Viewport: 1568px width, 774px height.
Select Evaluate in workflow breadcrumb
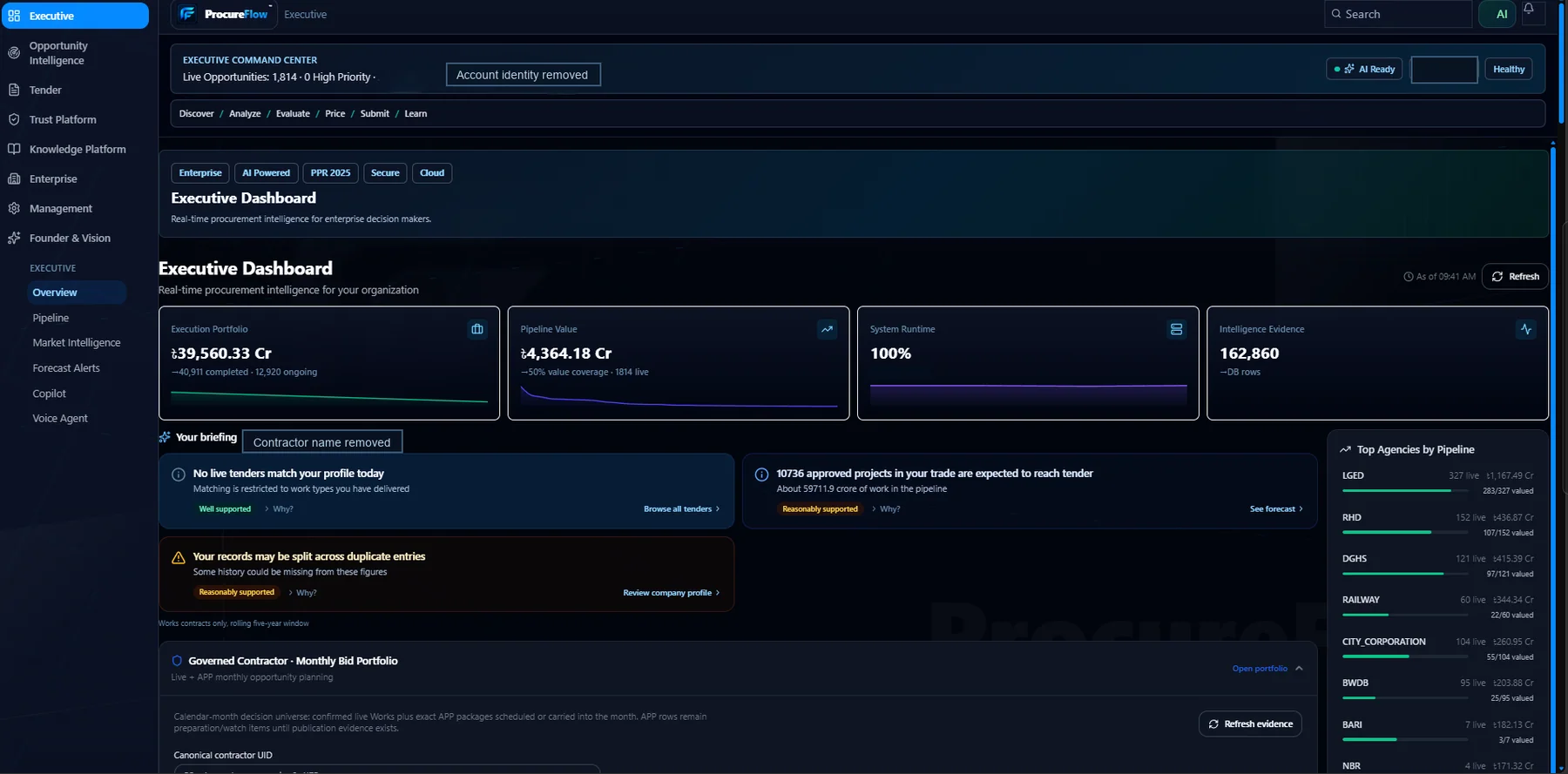[293, 113]
